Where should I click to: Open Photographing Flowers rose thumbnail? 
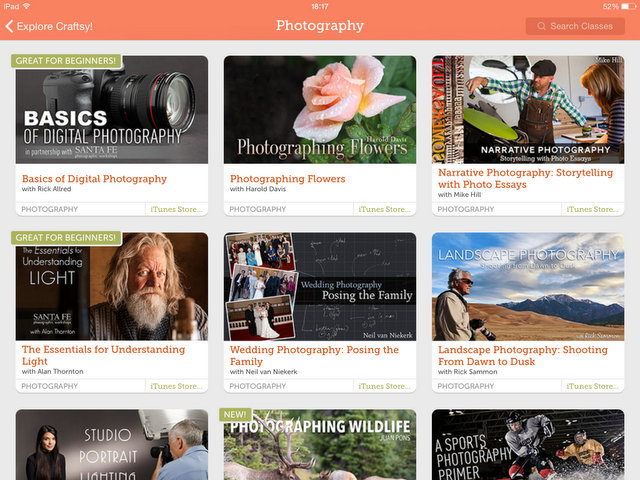320,110
